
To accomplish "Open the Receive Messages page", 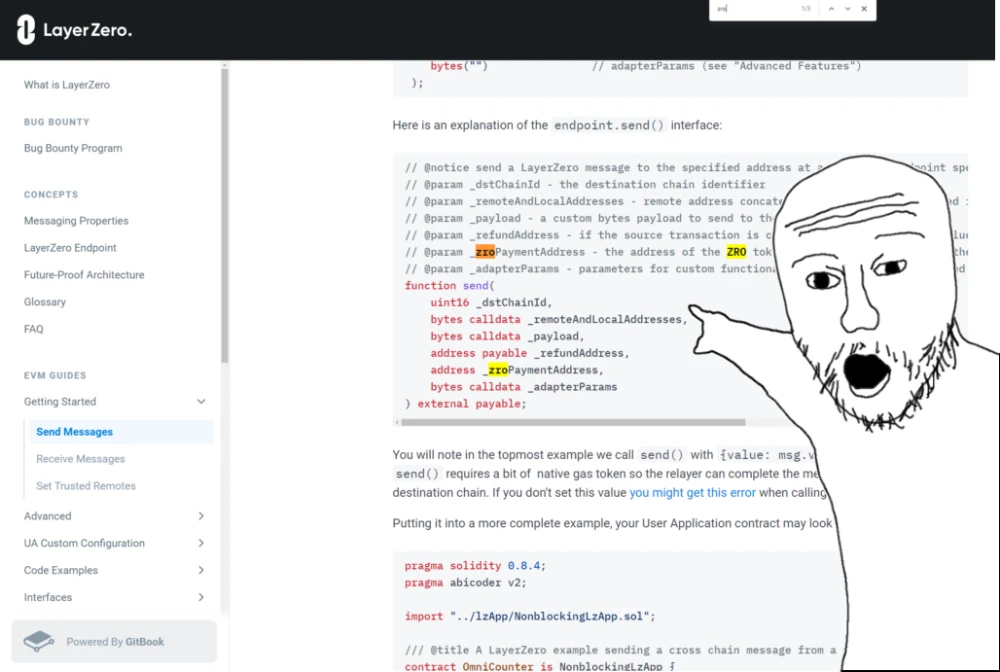I will click(x=80, y=459).
